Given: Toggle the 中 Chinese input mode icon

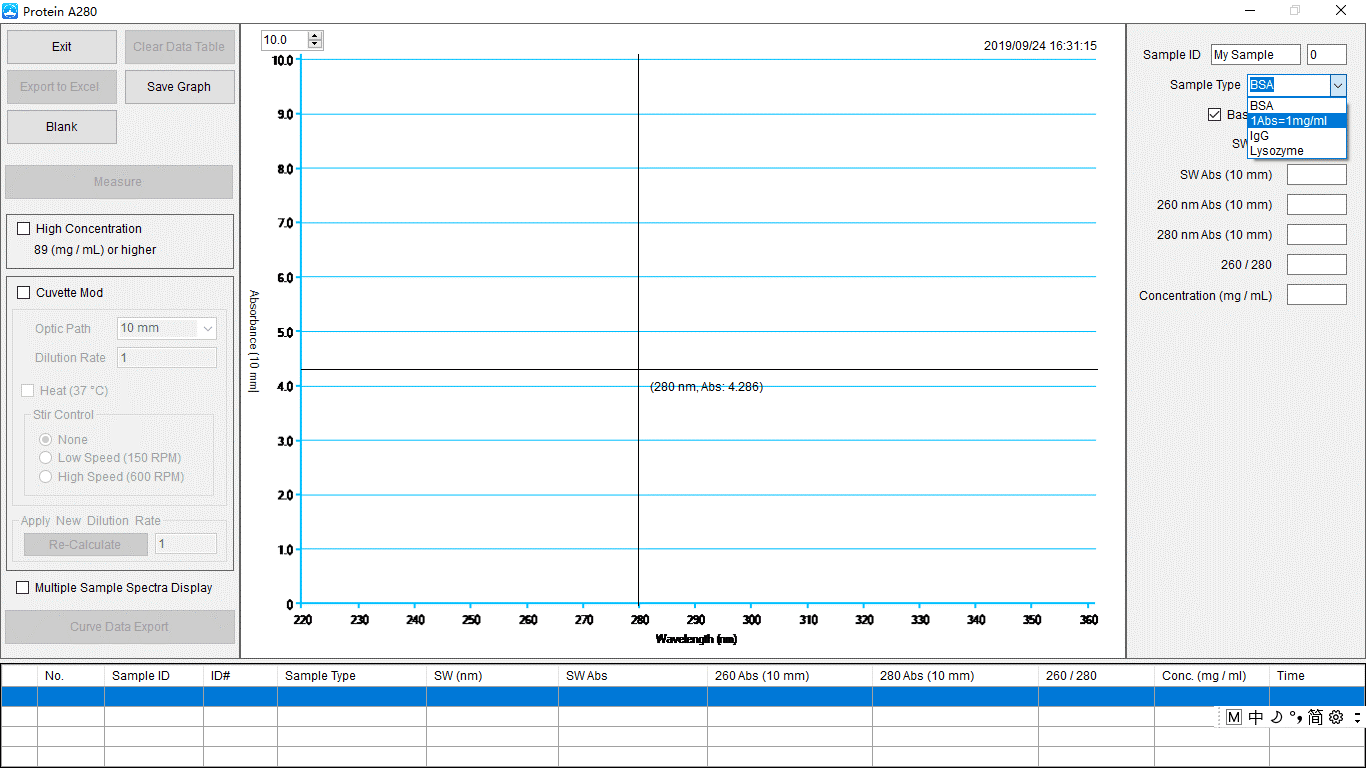Looking at the screenshot, I should tap(1256, 717).
